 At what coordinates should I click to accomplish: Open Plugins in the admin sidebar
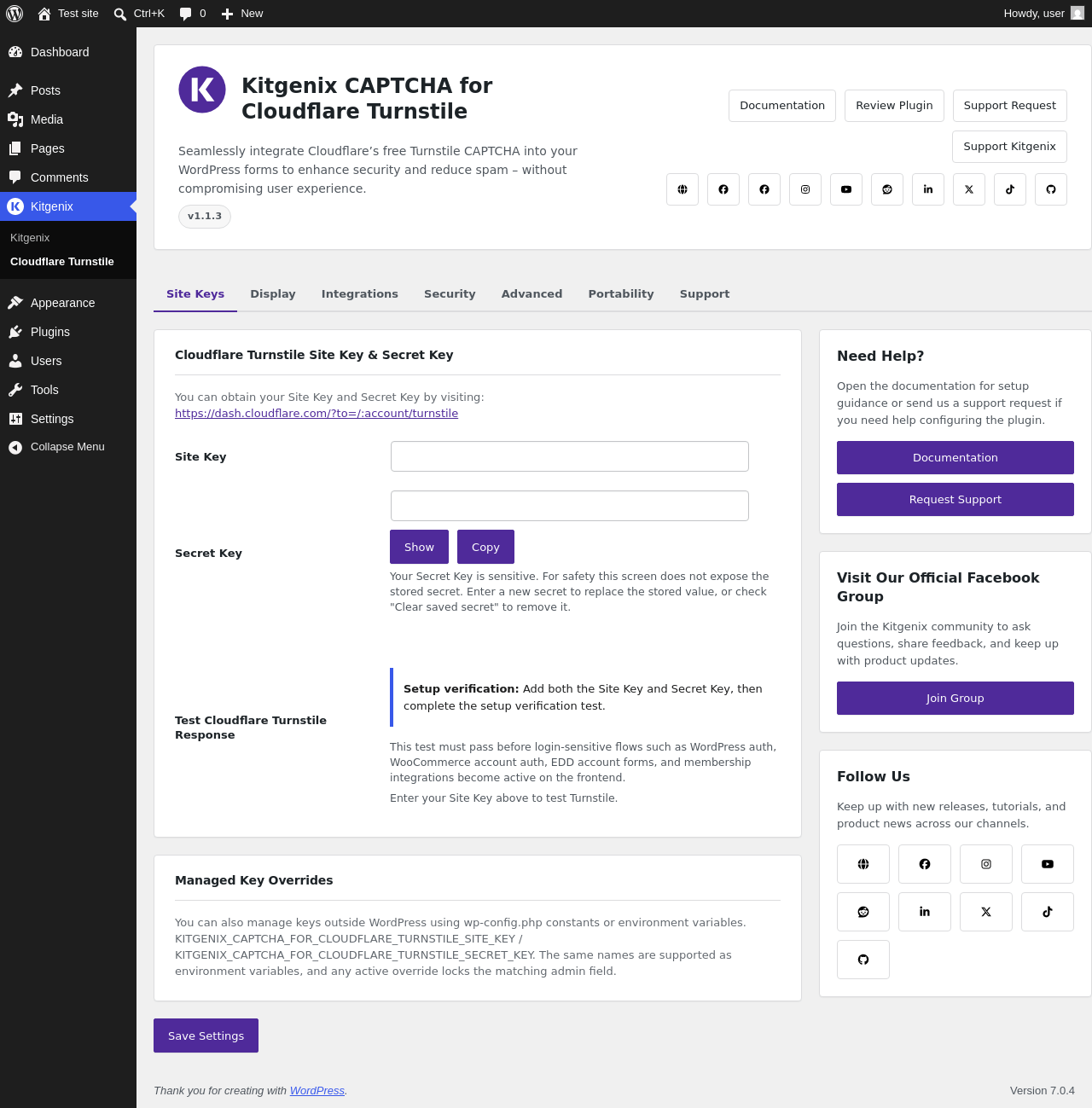tap(68, 332)
